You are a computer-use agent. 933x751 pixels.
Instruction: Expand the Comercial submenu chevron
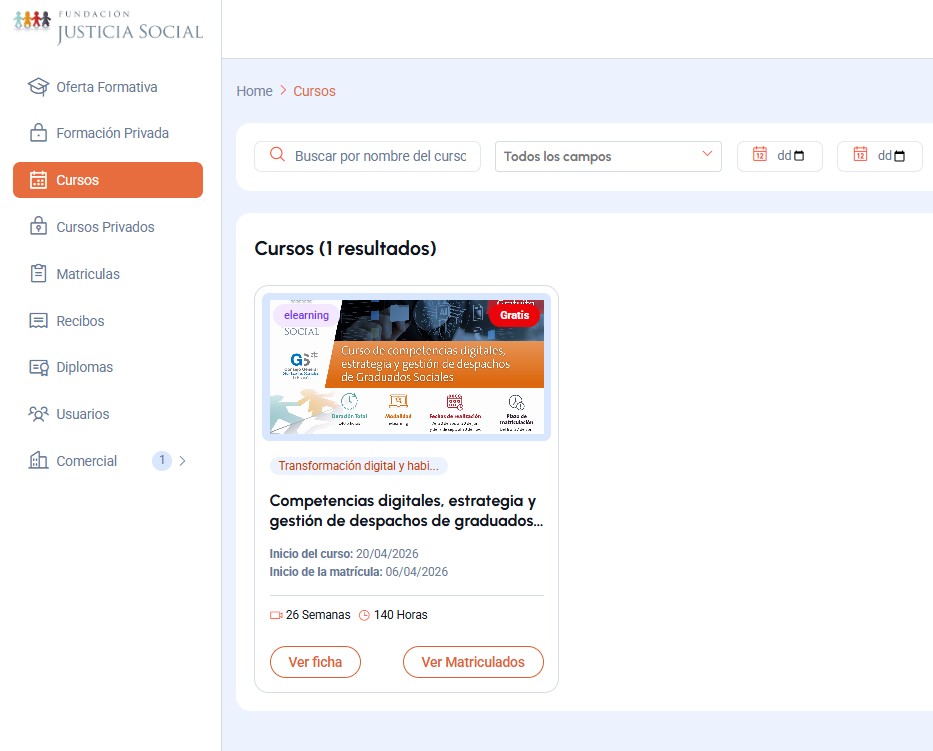point(183,461)
